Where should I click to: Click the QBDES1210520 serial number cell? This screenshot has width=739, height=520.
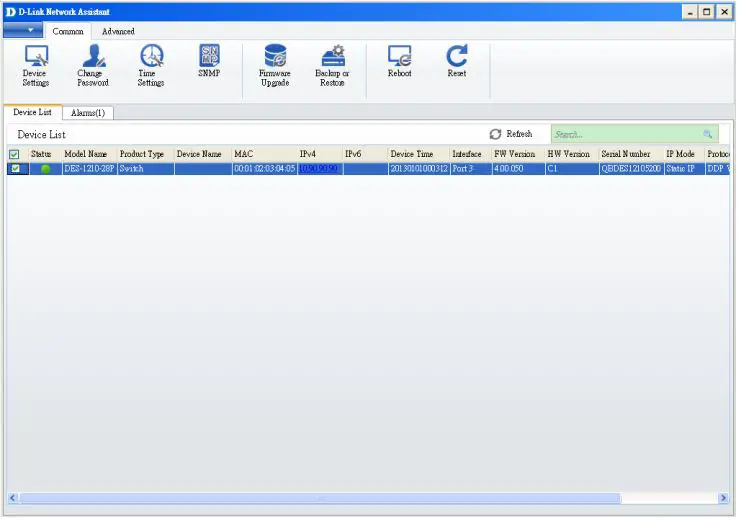(x=632, y=169)
